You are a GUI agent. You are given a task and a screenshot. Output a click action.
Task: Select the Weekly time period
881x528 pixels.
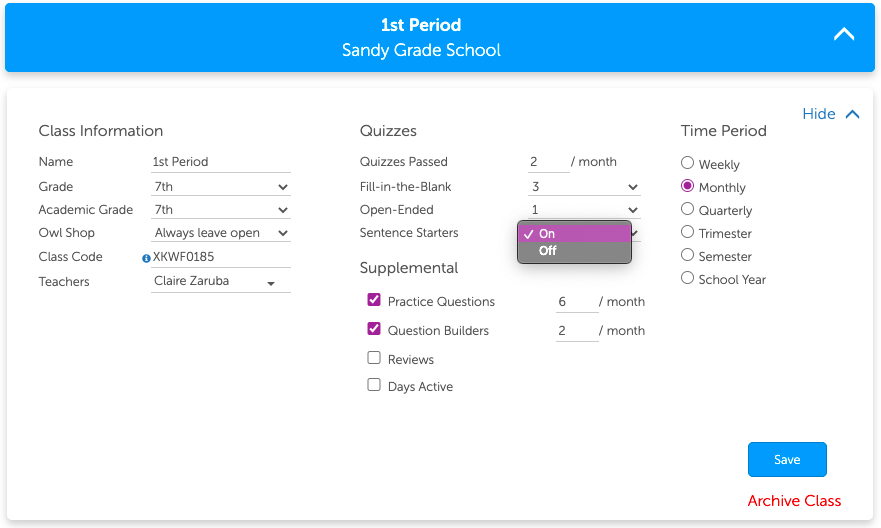coord(687,163)
